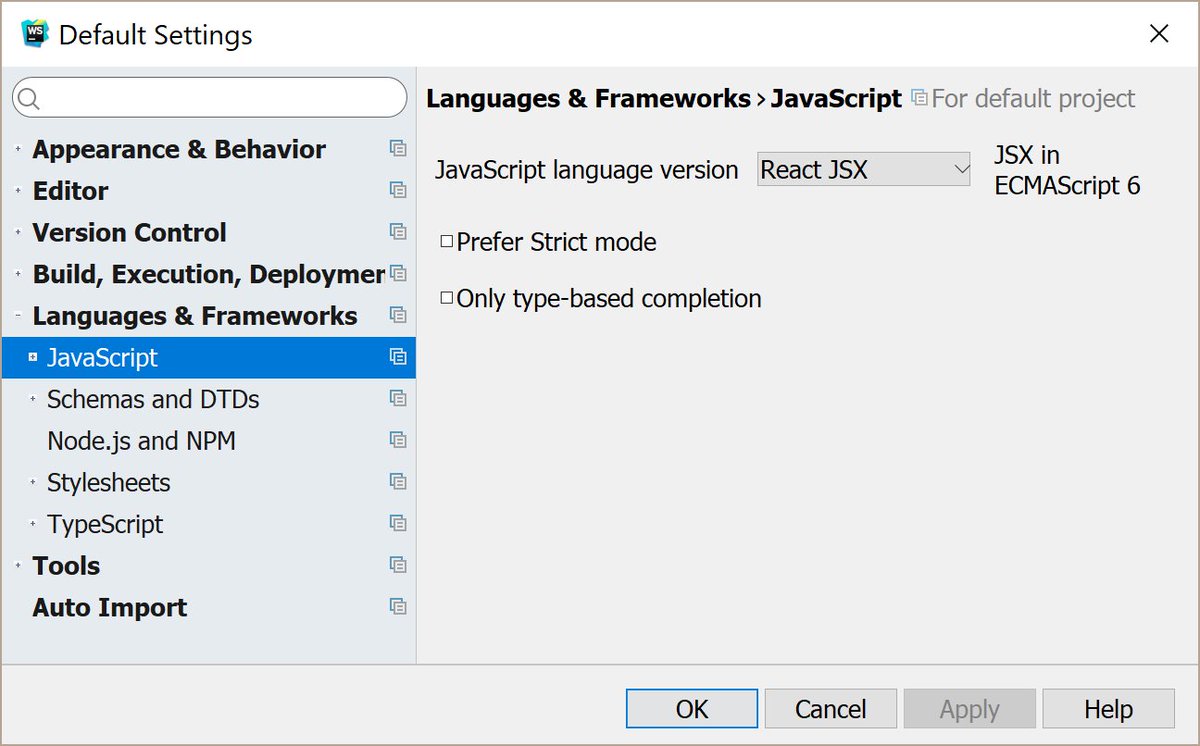The width and height of the screenshot is (1200, 746).
Task: Click OK button to confirm settings
Action: 692,709
